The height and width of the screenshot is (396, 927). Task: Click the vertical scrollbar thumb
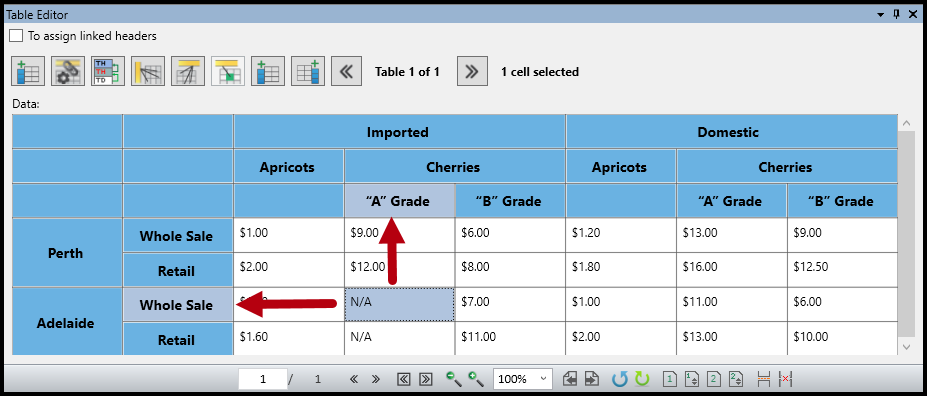[906, 235]
